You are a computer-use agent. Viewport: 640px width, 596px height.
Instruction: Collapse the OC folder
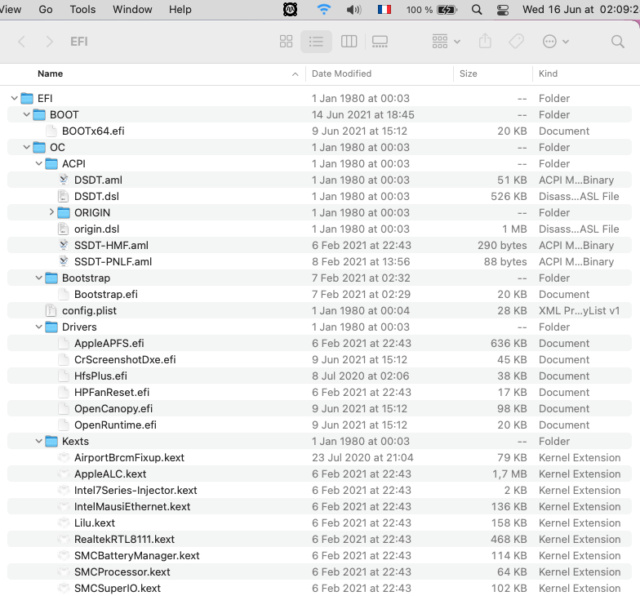tap(27, 147)
